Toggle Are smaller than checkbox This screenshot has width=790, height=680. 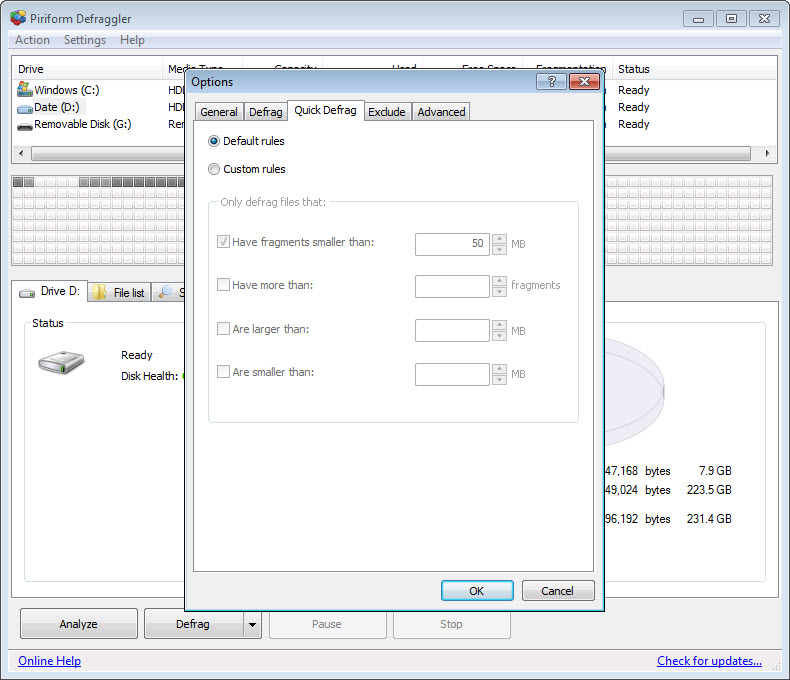[x=223, y=372]
